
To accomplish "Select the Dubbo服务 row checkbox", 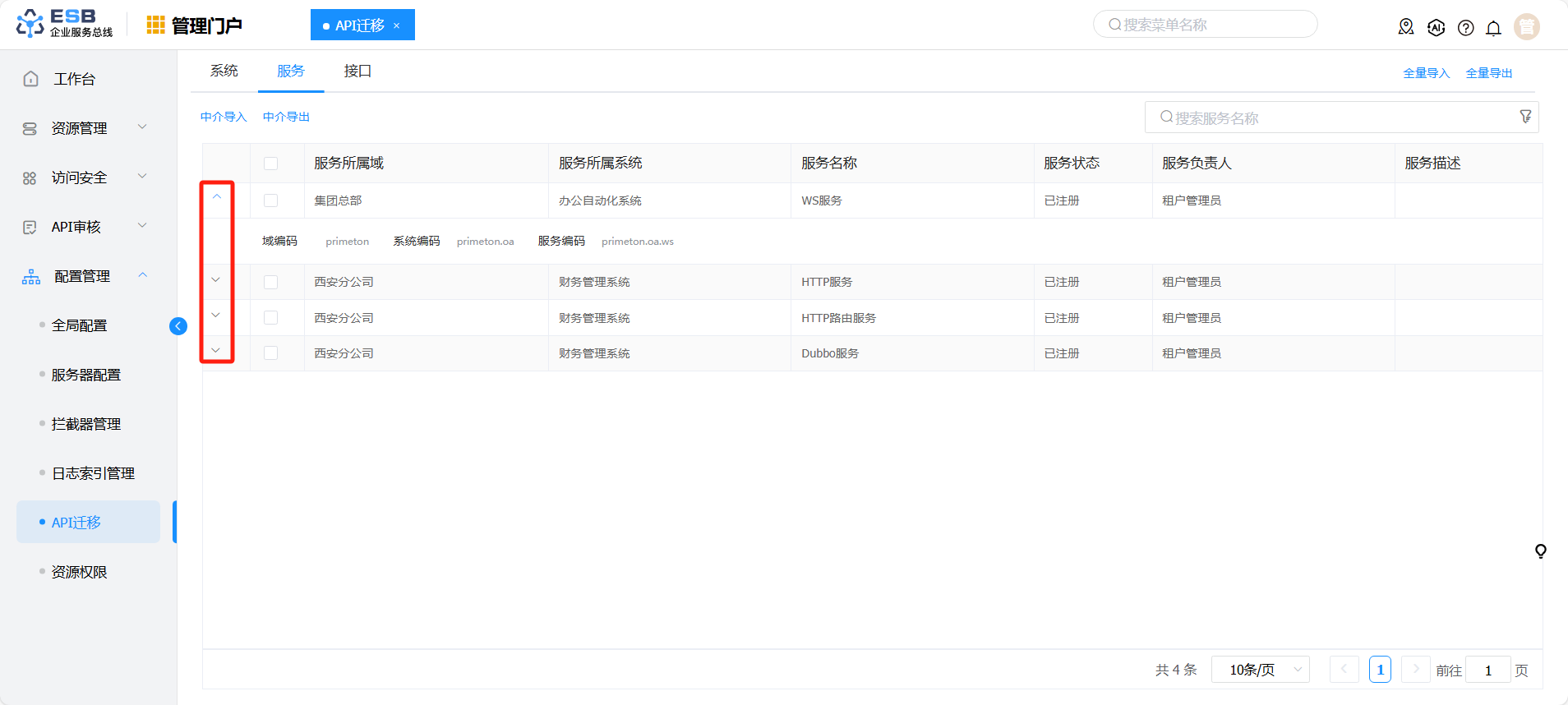I will pos(270,353).
